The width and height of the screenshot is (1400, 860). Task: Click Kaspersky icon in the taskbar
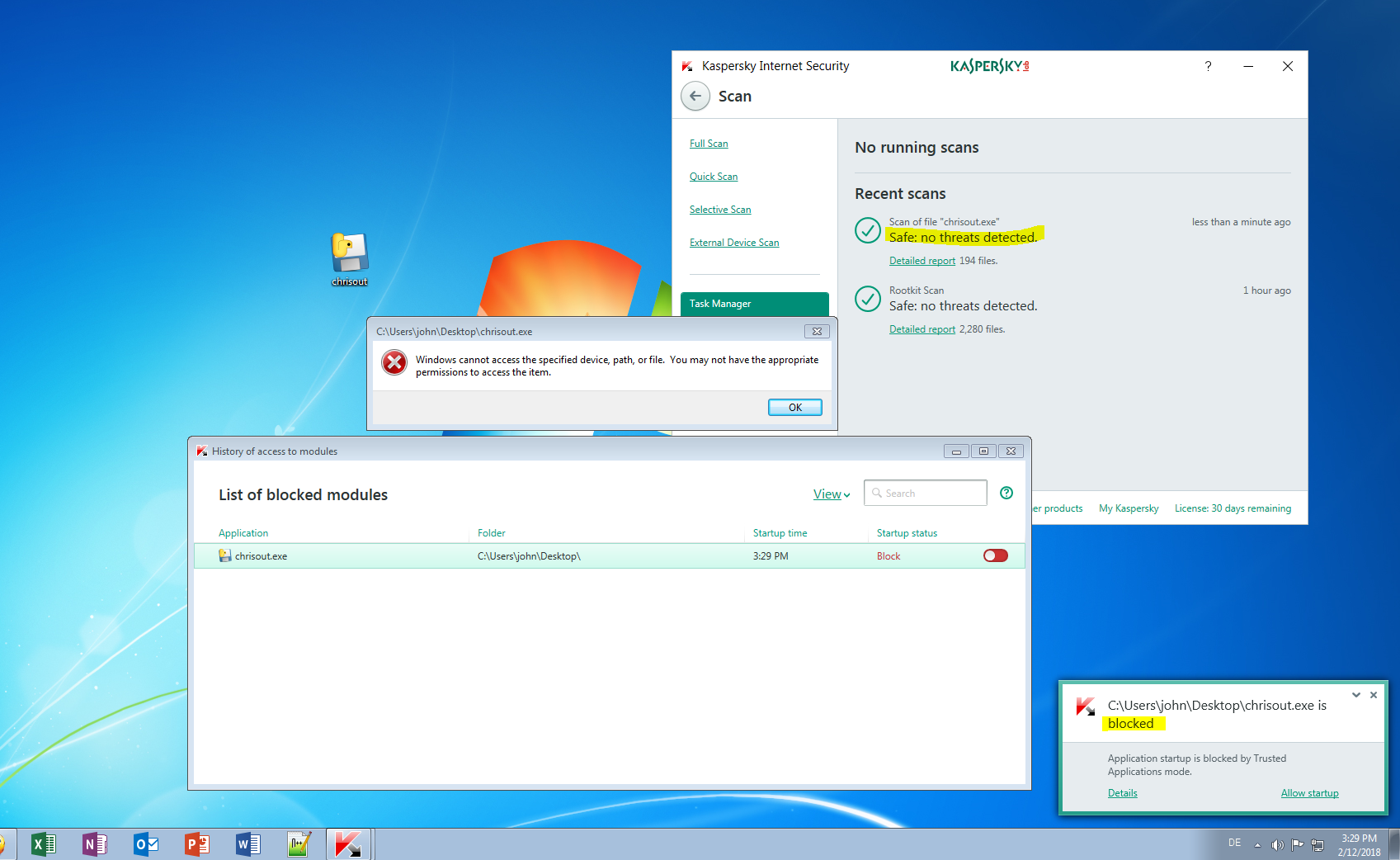[x=348, y=844]
